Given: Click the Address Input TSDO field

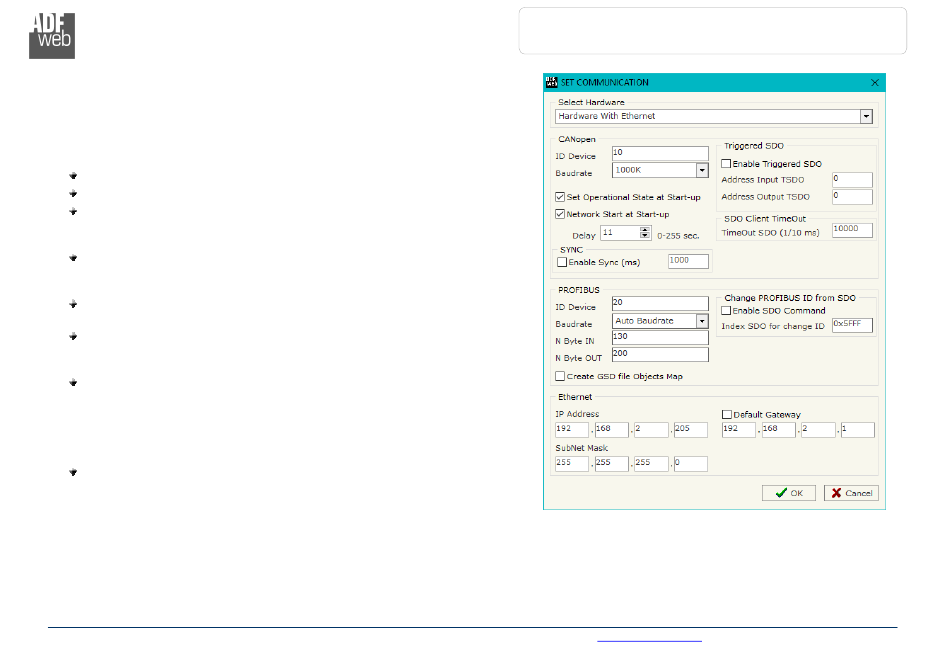Looking at the screenshot, I should [852, 179].
